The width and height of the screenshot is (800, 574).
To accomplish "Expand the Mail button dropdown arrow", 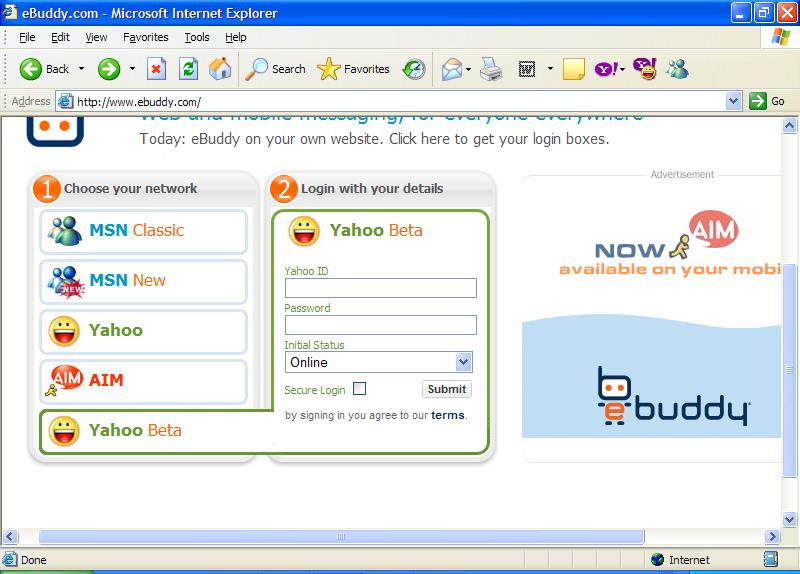I will coord(468,69).
